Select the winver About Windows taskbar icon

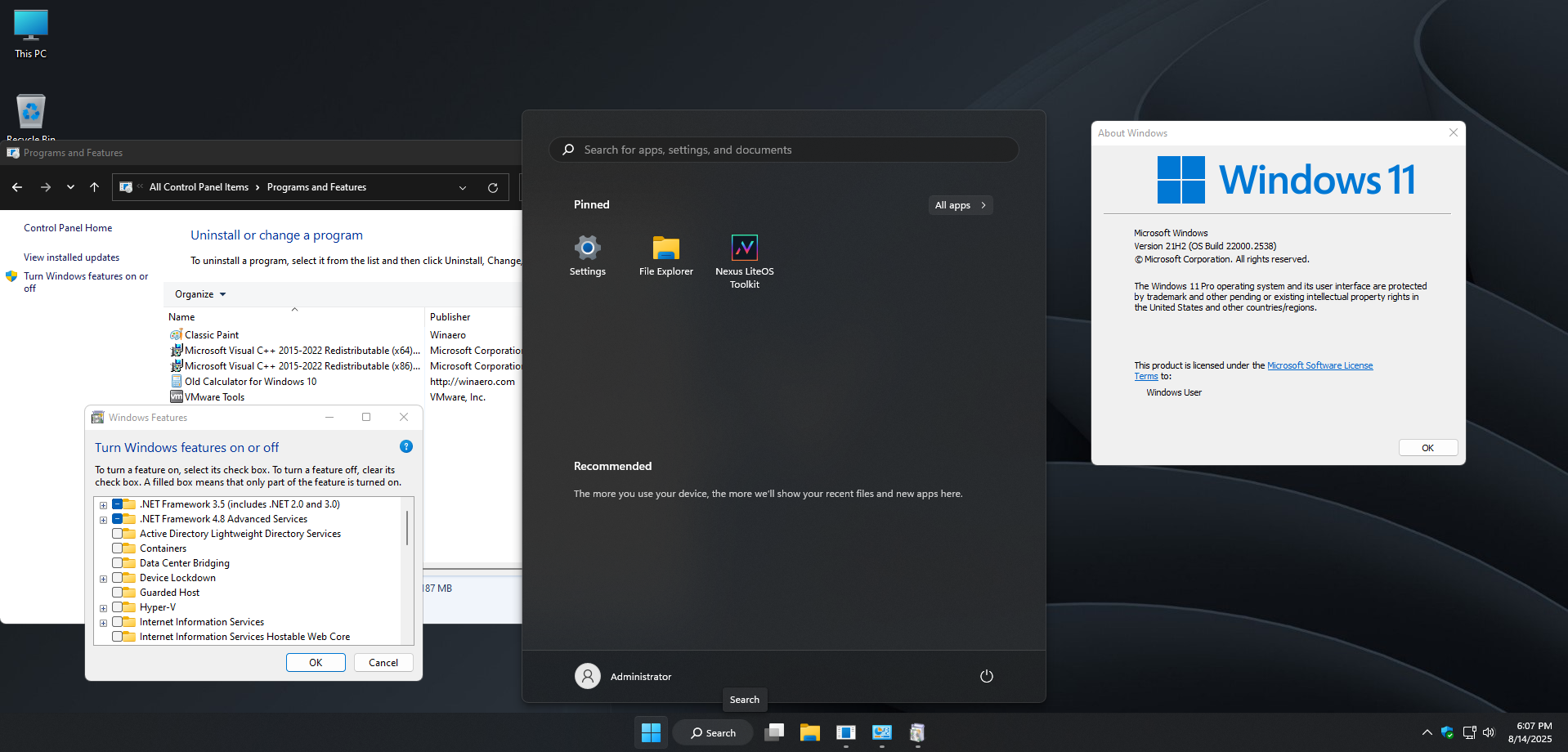click(846, 732)
